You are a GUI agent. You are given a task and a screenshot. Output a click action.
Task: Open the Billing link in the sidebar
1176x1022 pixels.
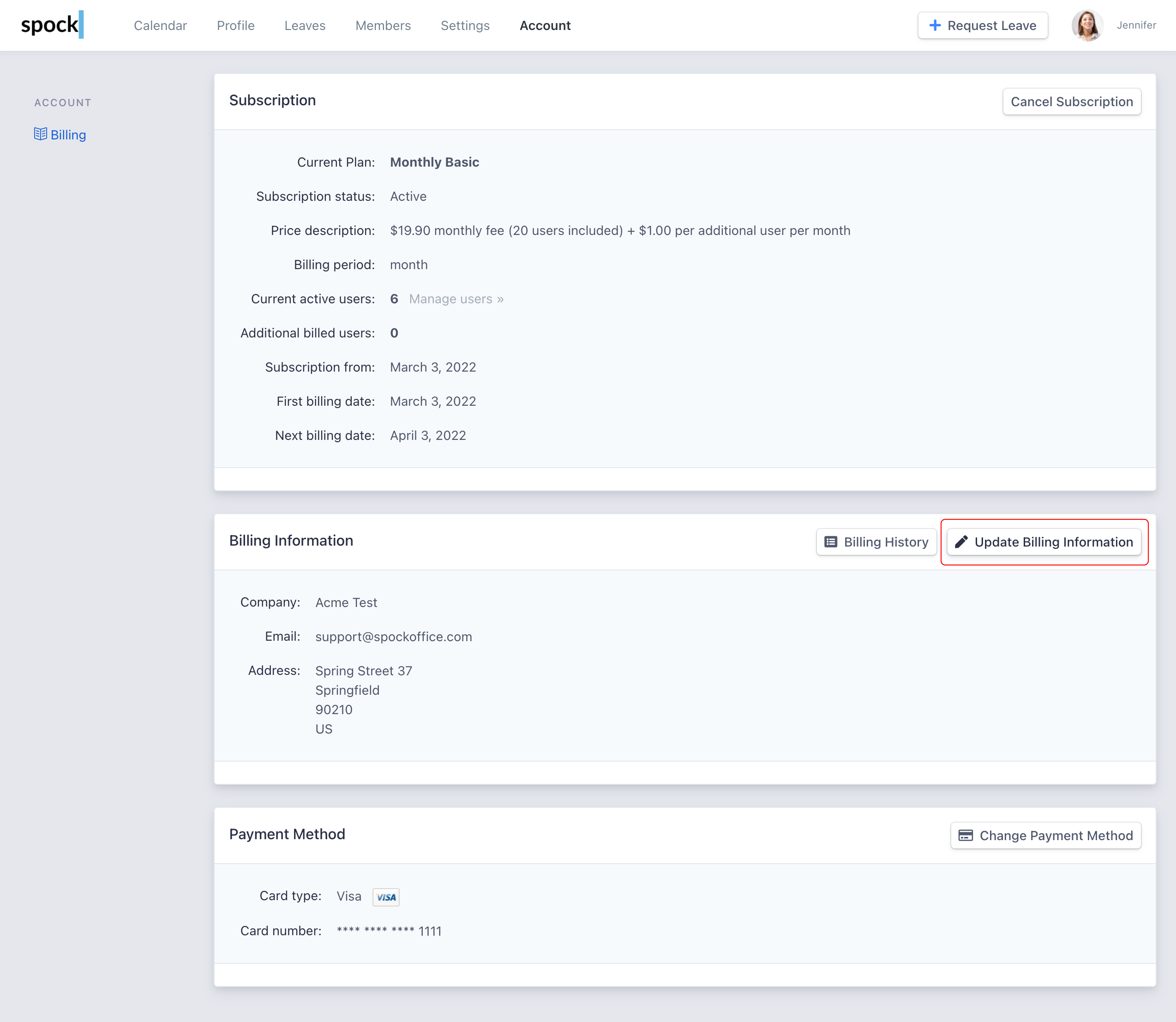68,135
